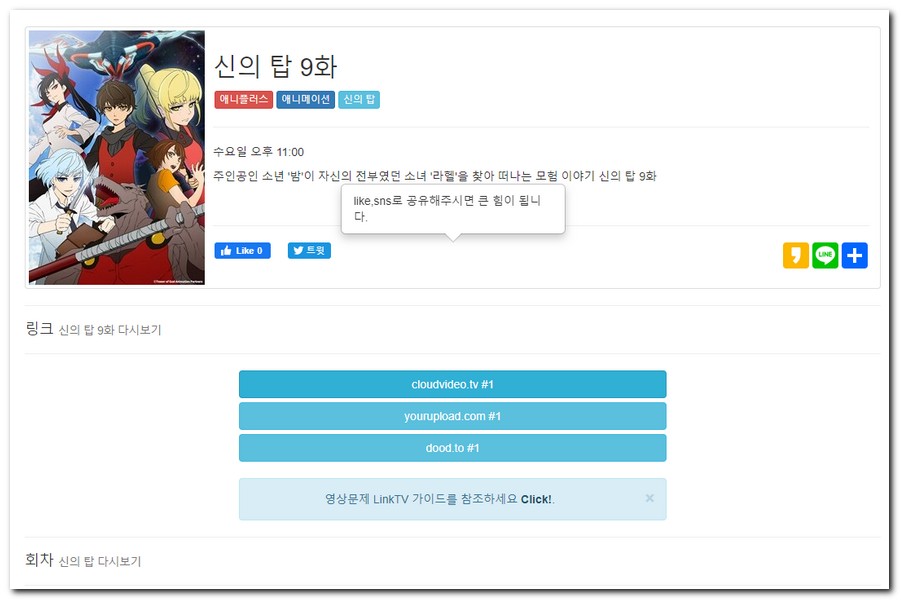Click the 회차 section heading

point(39,560)
